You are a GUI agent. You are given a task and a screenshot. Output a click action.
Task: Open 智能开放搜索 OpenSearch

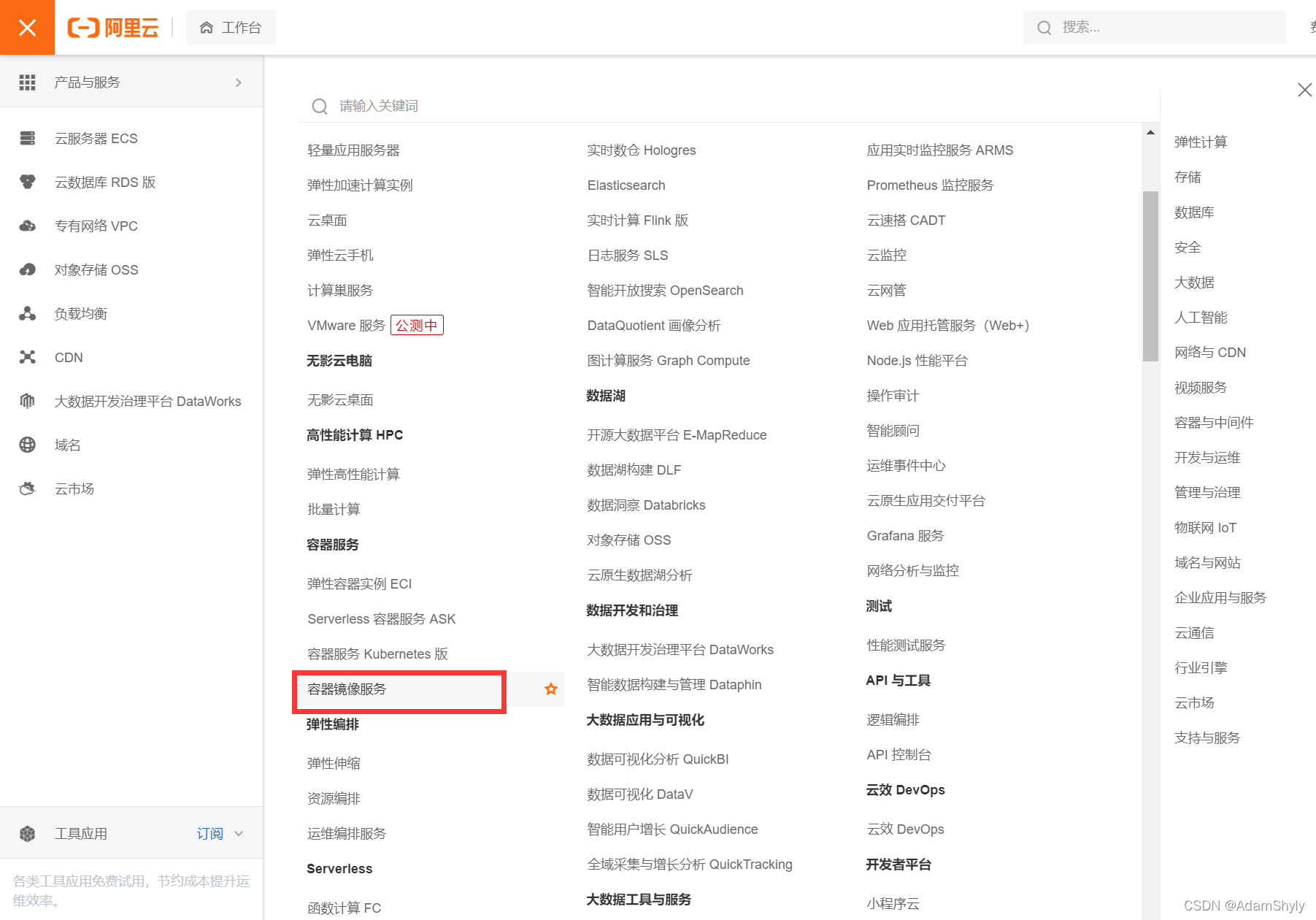coord(665,291)
